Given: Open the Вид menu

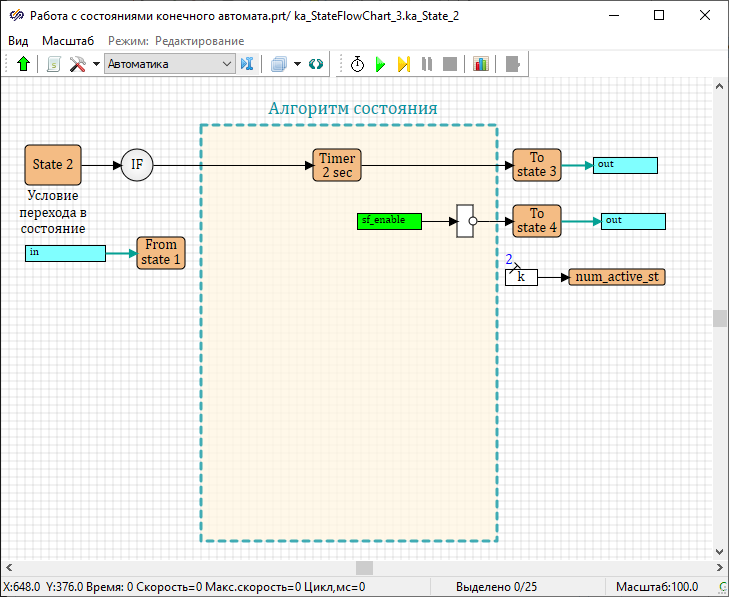Looking at the screenshot, I should (x=18, y=40).
